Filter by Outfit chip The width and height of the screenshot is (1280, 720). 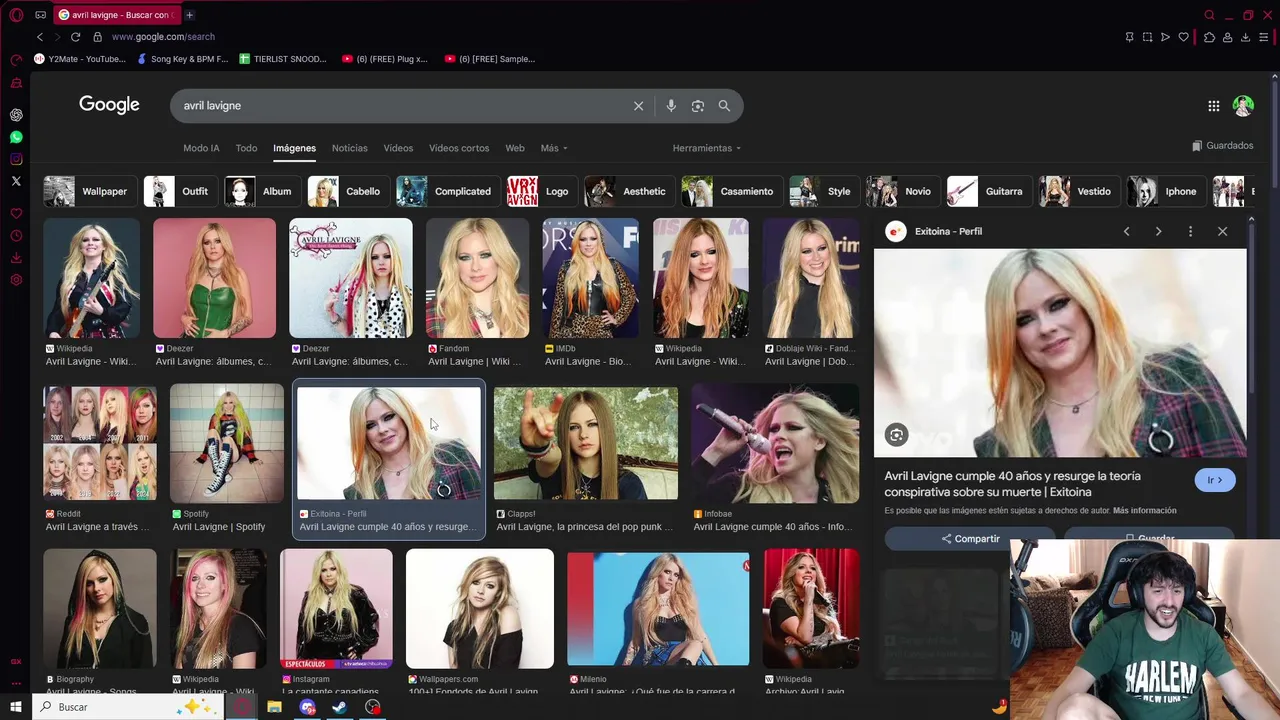click(179, 191)
